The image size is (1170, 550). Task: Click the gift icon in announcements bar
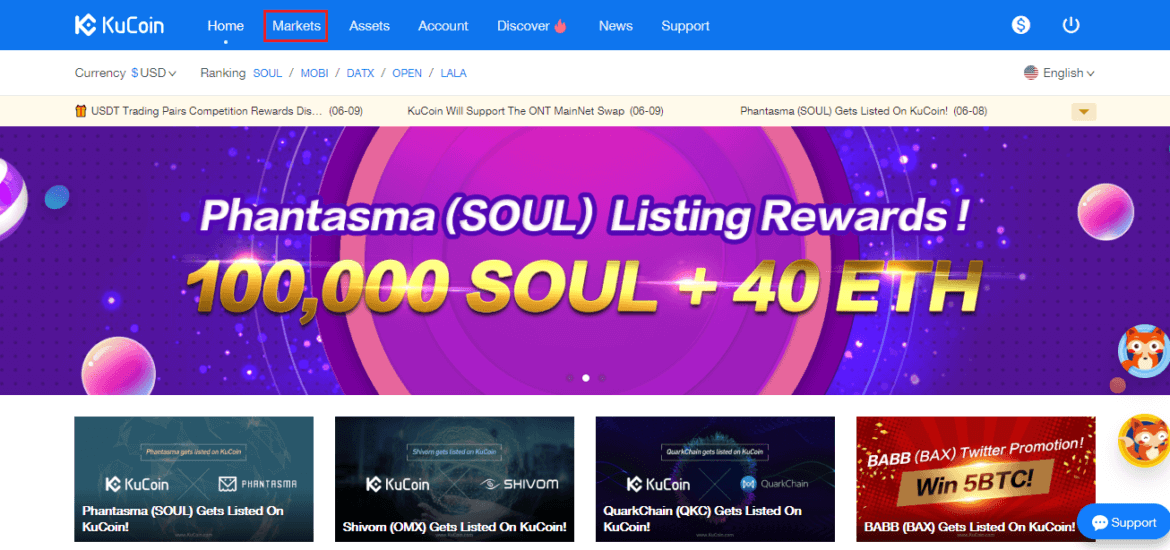click(x=81, y=111)
